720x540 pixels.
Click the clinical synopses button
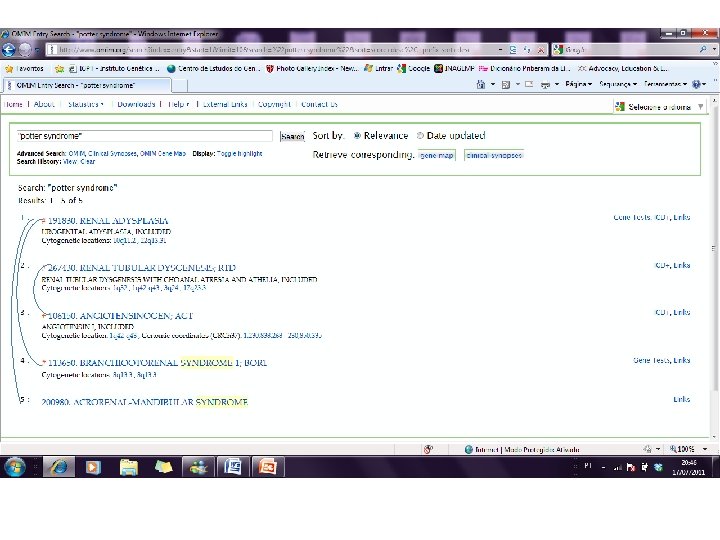[x=494, y=156]
